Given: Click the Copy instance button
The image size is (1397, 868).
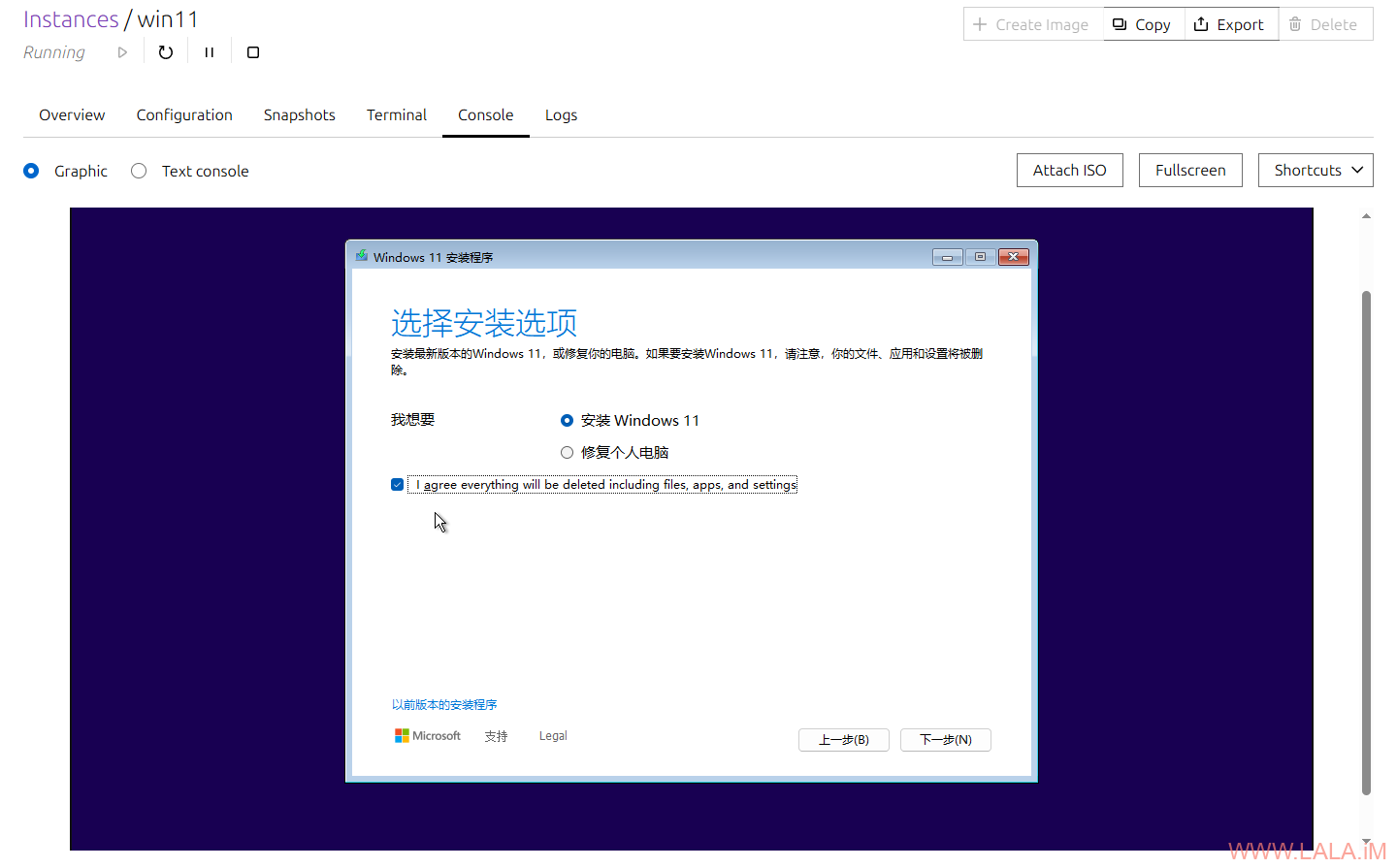Looking at the screenshot, I should coord(1143,24).
